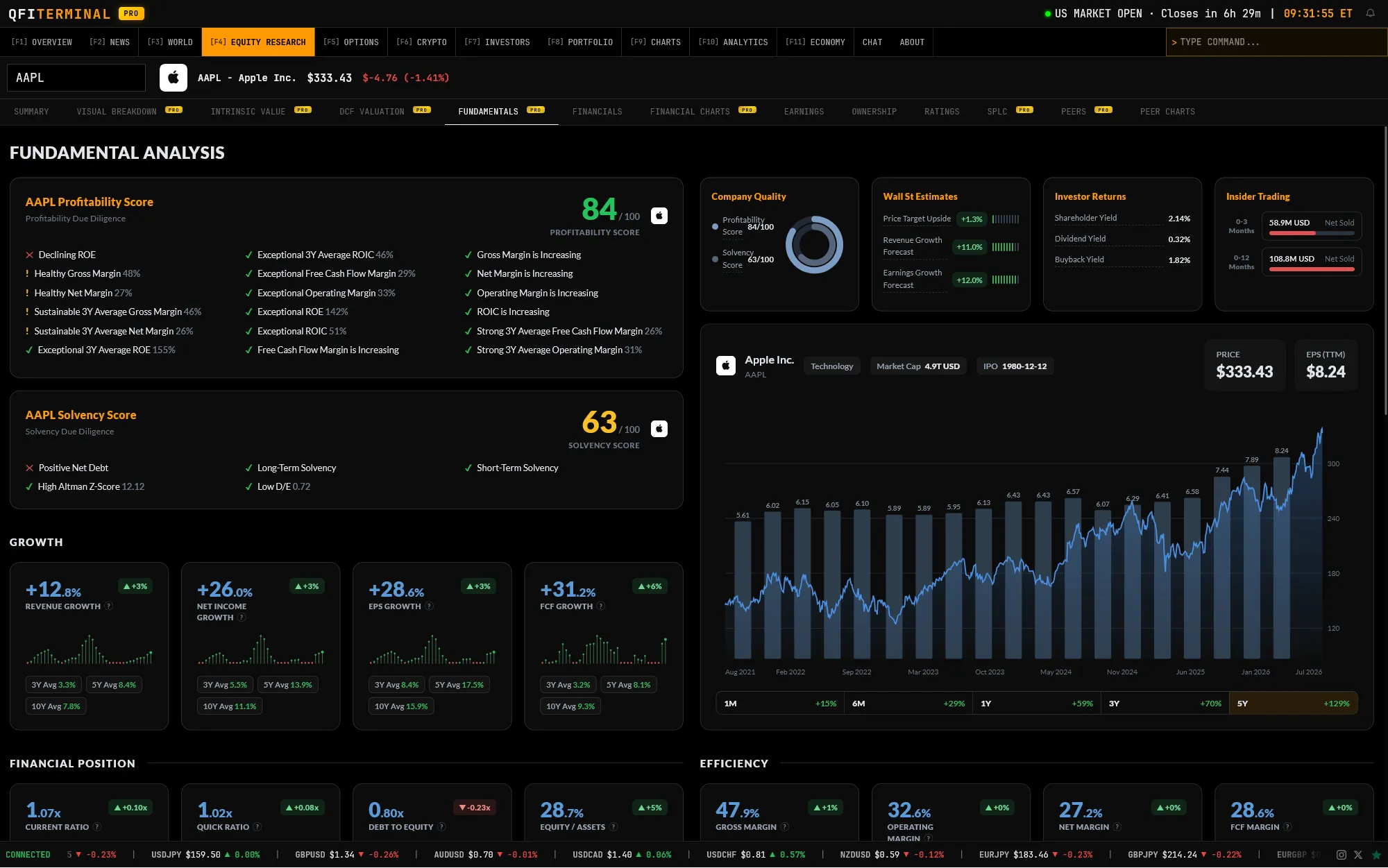Click the '10Y Avg 15.9%' chip
This screenshot has height=868, width=1388.
coord(401,706)
